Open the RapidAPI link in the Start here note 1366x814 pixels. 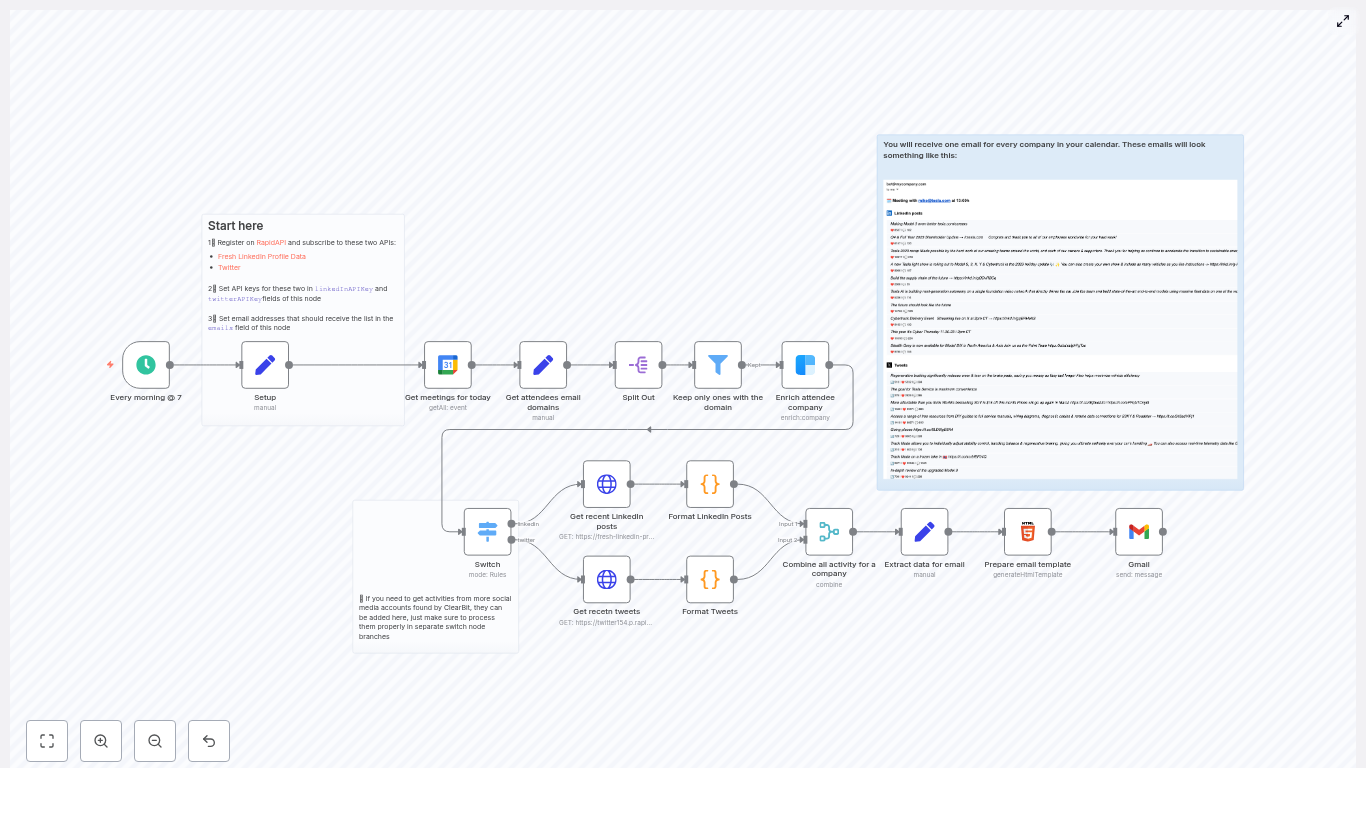pyautogui.click(x=270, y=242)
